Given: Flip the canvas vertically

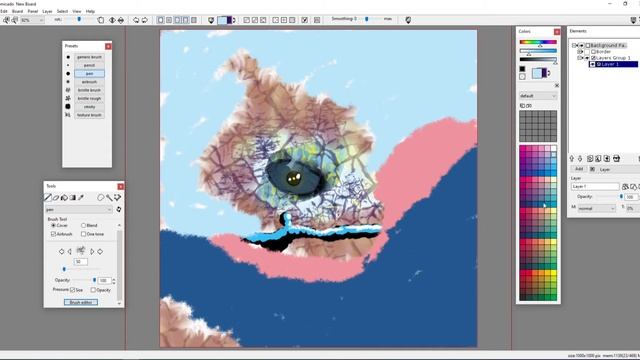Looking at the screenshot, I should [121, 20].
